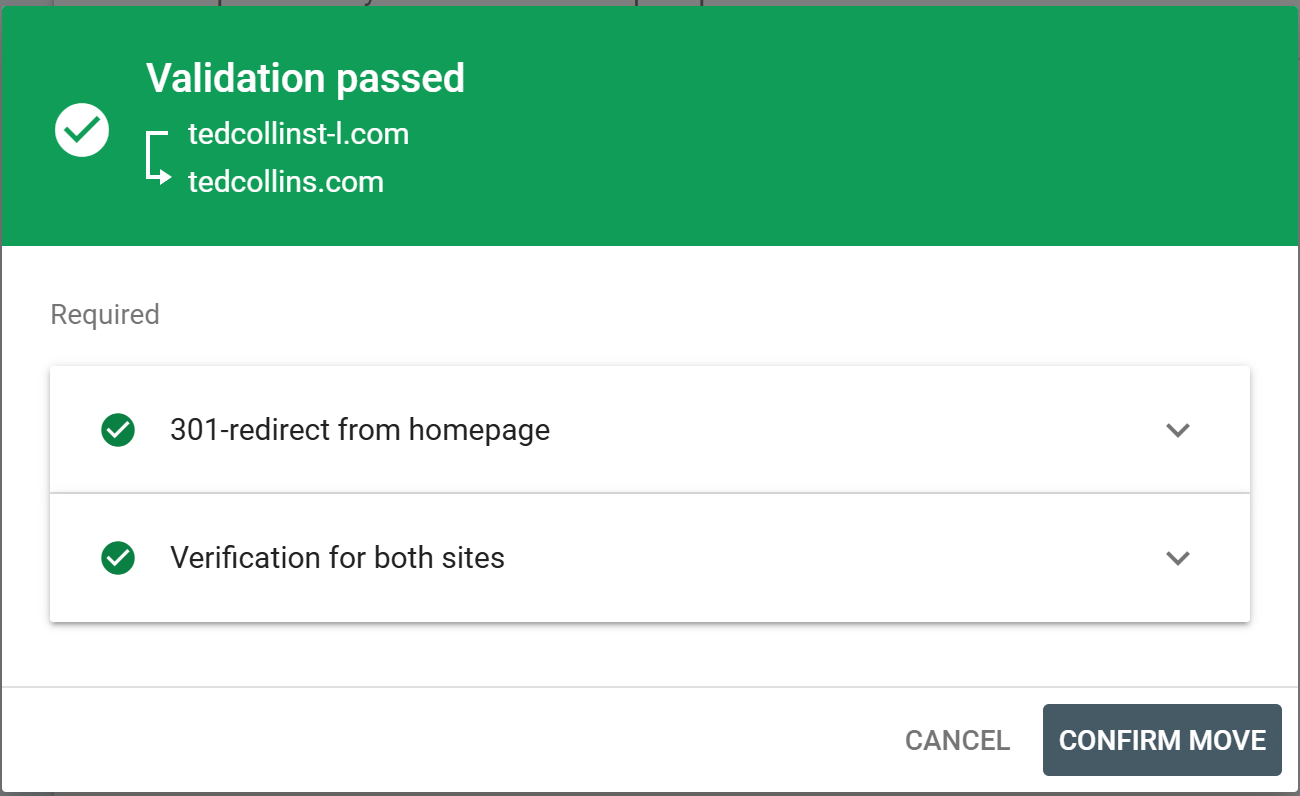The image size is (1300, 796).
Task: Select the 301-redirect from homepage label text
Action: 360,430
